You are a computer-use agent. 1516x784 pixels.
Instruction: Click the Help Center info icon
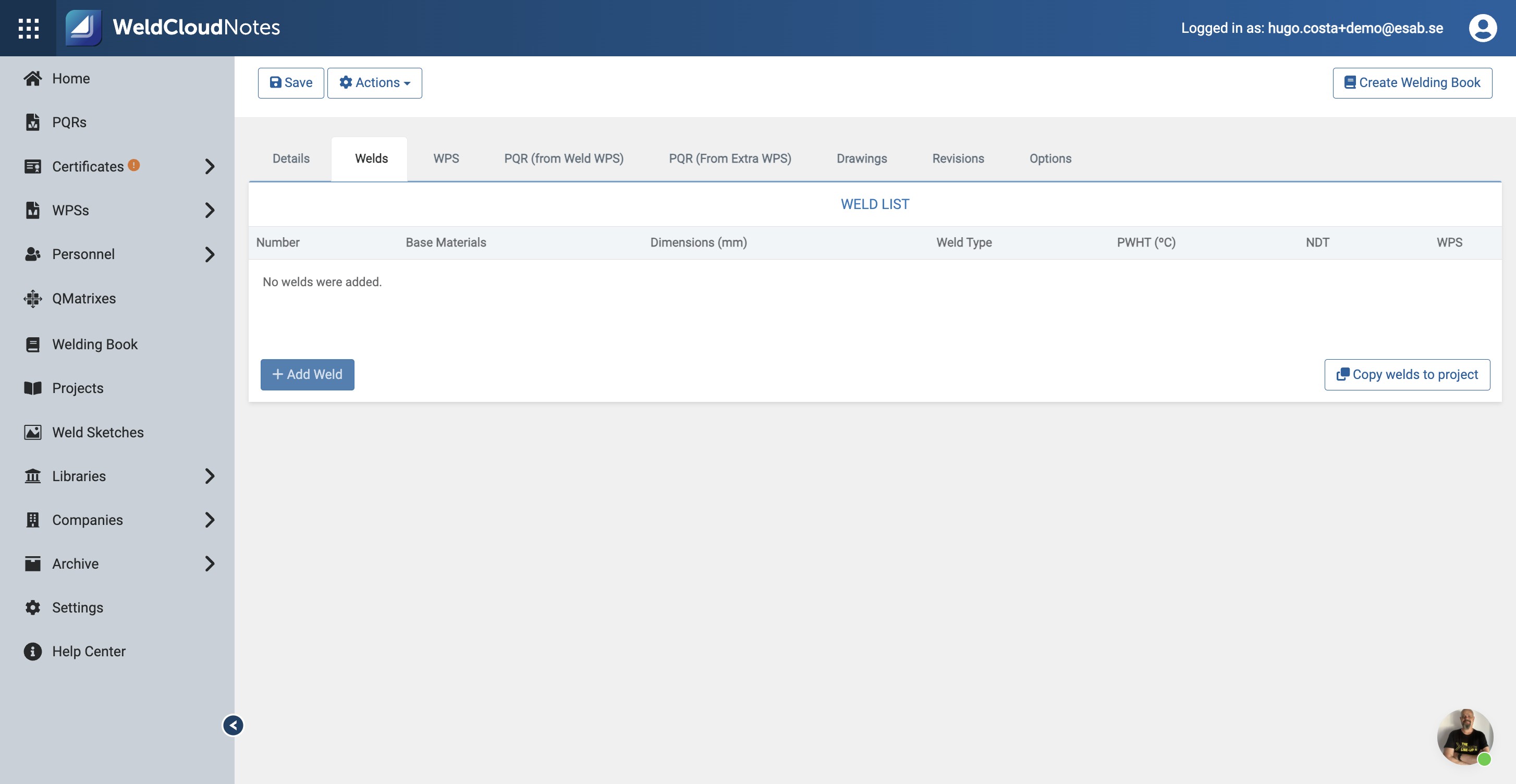coord(33,651)
